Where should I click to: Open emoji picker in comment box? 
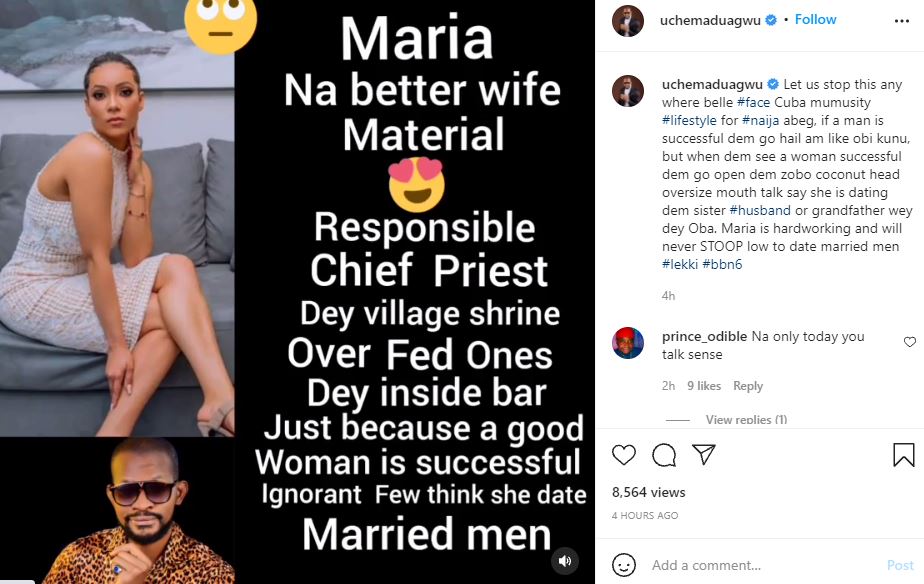click(624, 565)
